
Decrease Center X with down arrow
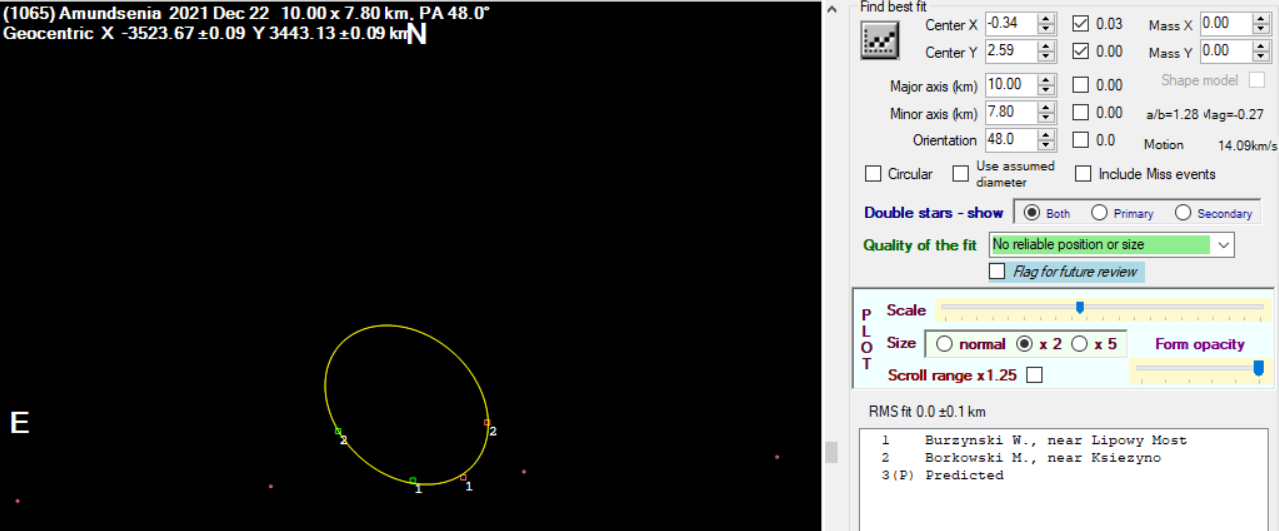pyautogui.click(x=1047, y=29)
